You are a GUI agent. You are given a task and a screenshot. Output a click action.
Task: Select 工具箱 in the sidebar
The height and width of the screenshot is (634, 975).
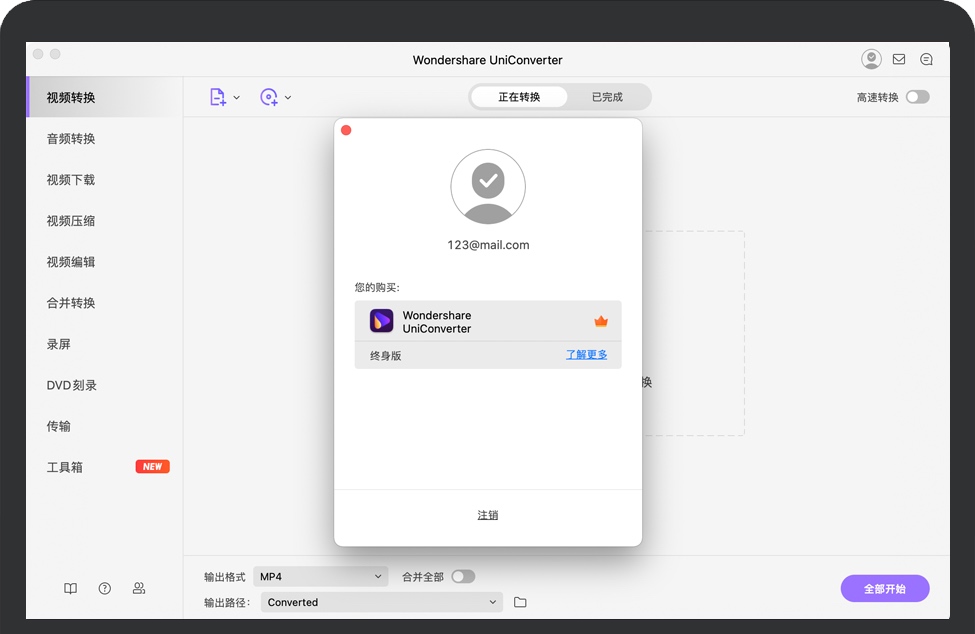coord(104,467)
